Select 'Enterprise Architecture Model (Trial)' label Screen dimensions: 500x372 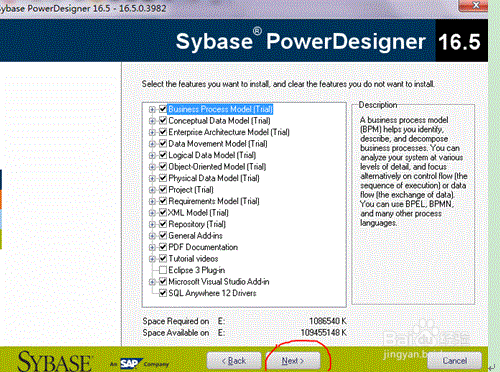click(229, 132)
